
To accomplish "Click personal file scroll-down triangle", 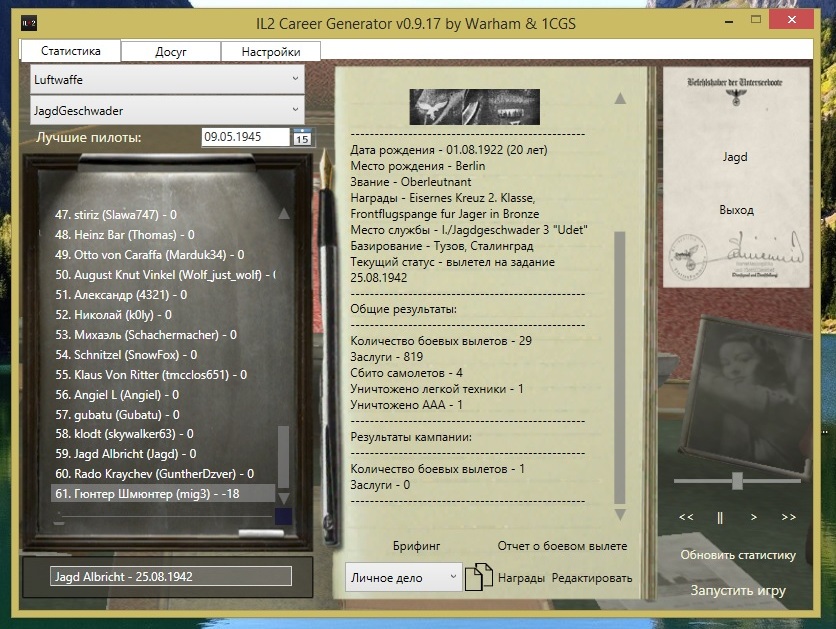I will click(620, 514).
